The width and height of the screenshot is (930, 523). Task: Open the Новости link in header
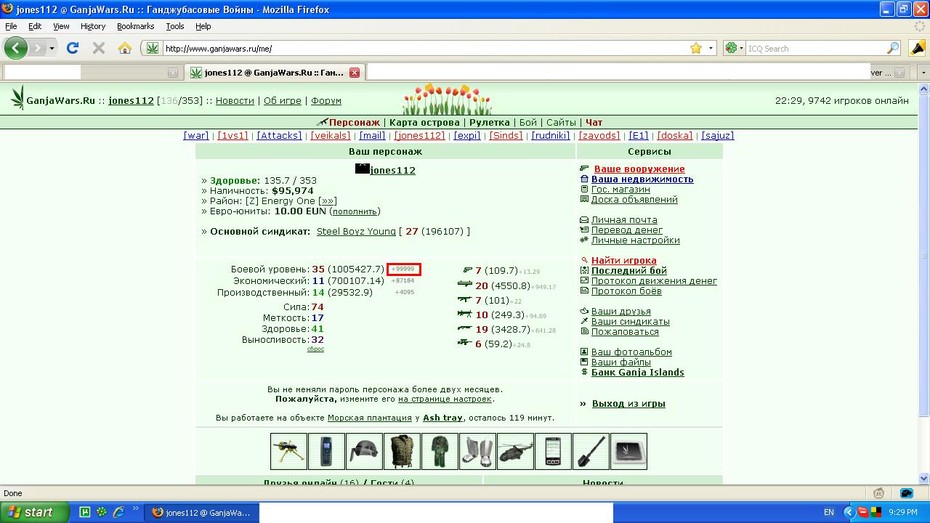click(235, 101)
